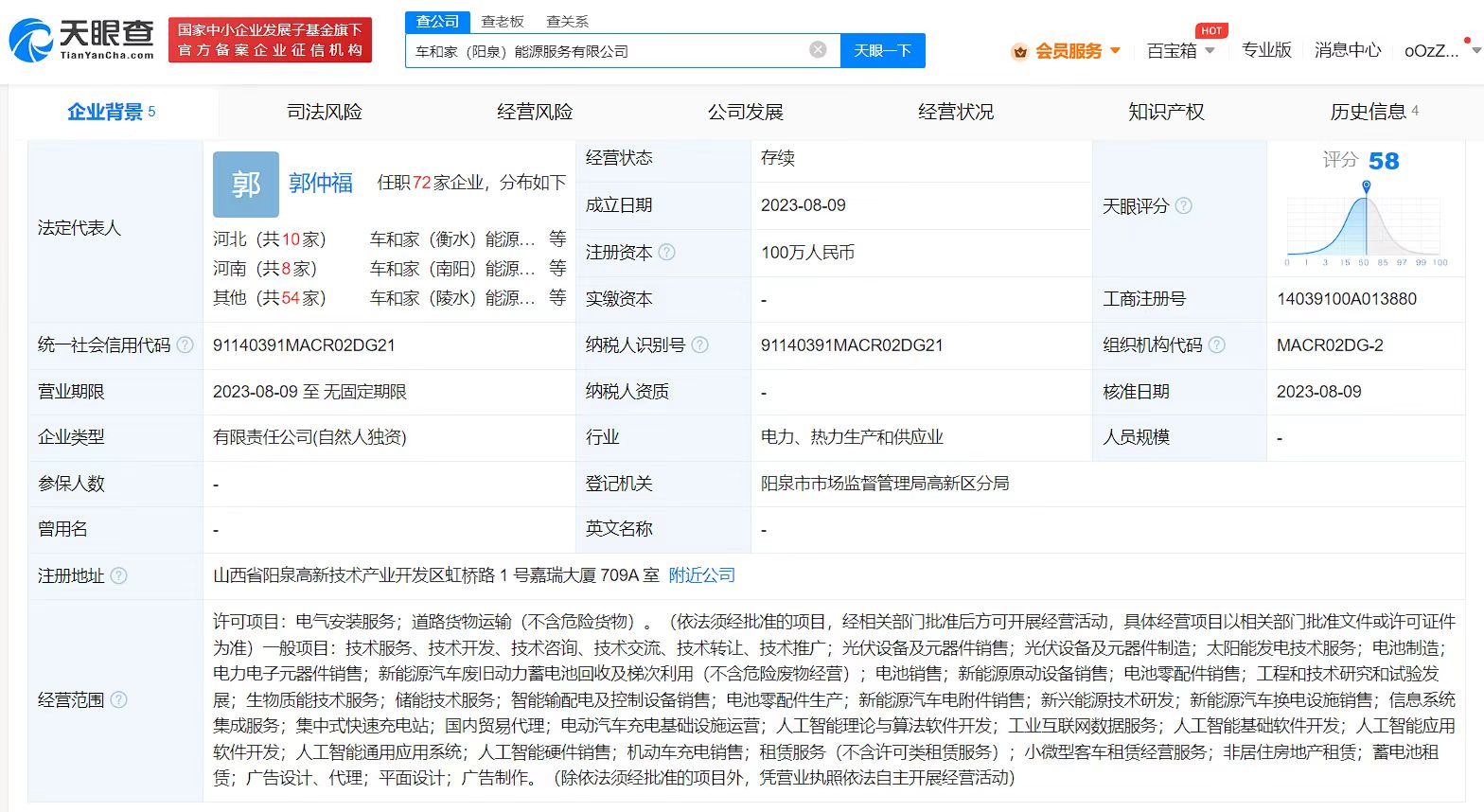Click the 附近公司 link
The height and width of the screenshot is (812, 1484).
pyautogui.click(x=701, y=575)
